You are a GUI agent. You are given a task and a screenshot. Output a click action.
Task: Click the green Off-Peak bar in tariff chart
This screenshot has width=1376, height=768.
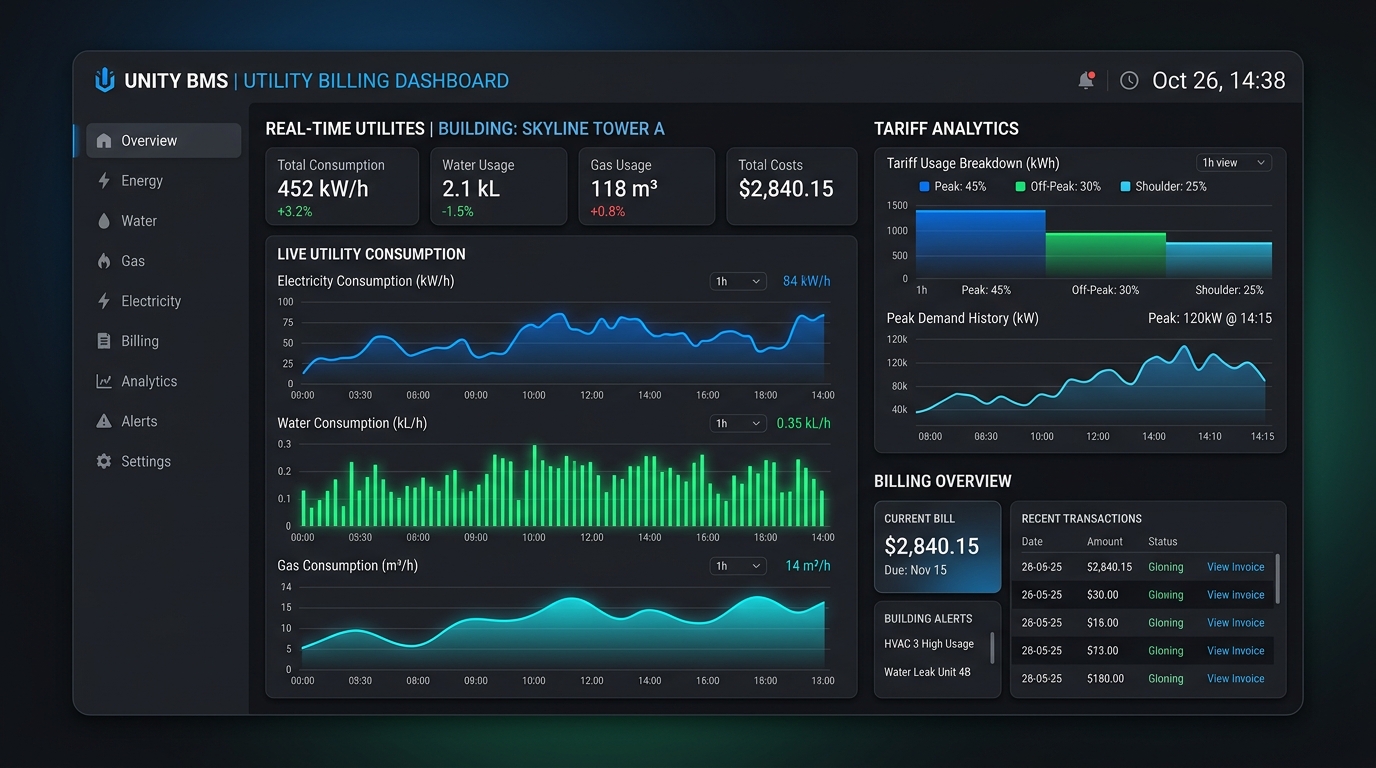tap(1106, 256)
